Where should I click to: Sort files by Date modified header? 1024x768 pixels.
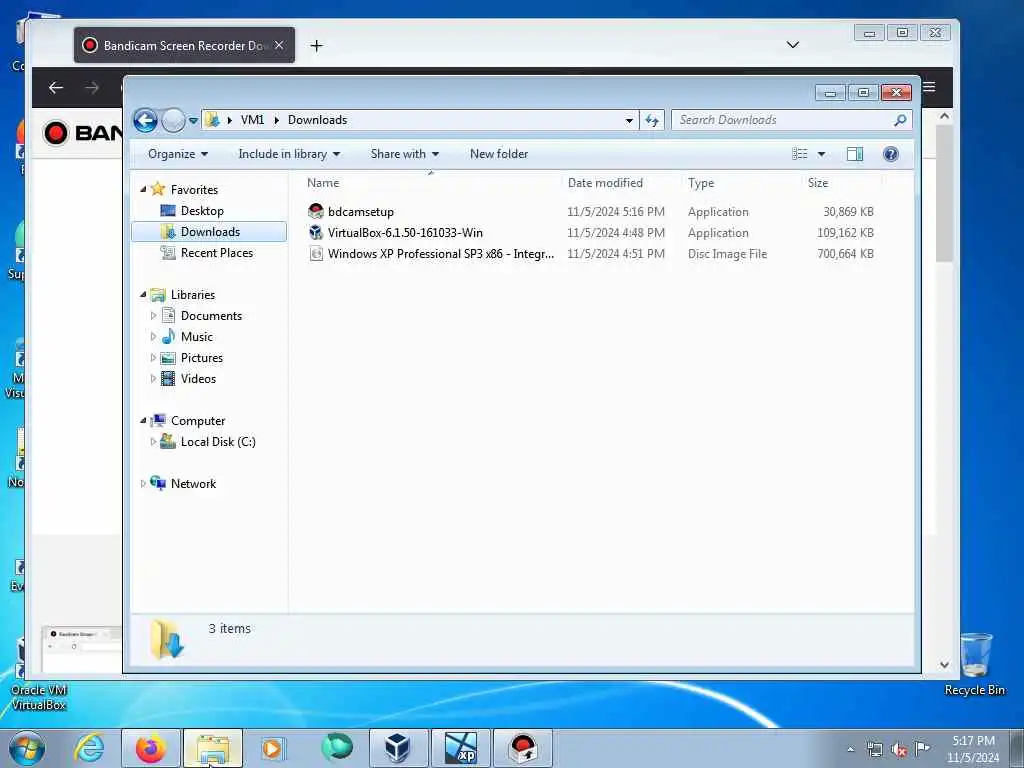point(621,183)
